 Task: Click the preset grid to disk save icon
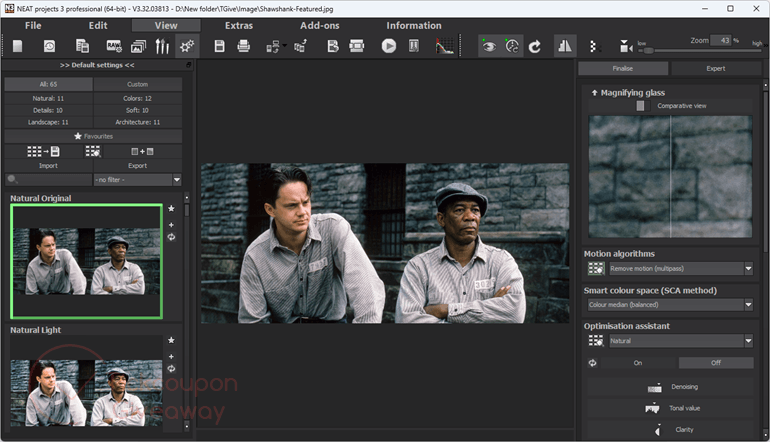click(43, 151)
